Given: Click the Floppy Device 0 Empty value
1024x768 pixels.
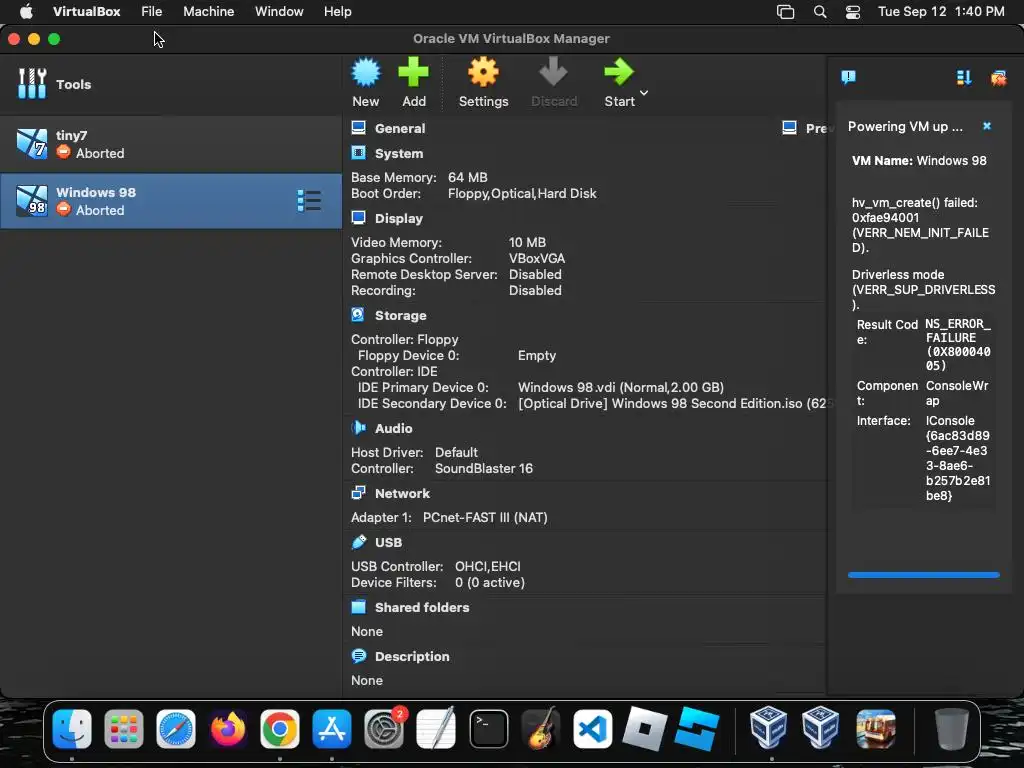Looking at the screenshot, I should (x=537, y=356).
